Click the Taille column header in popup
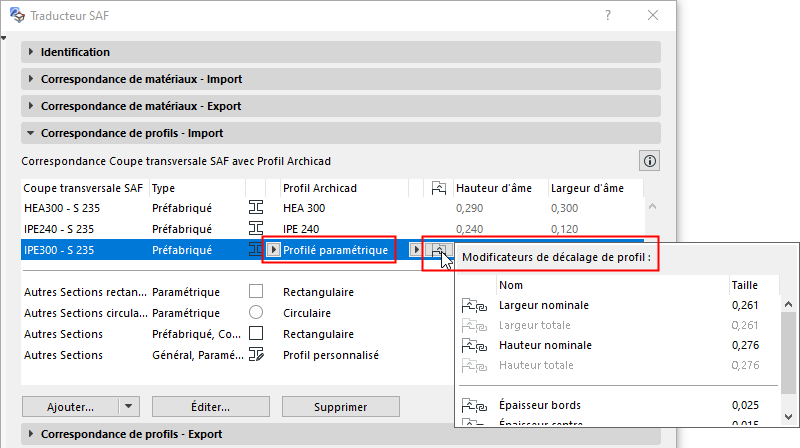Viewport: 800px width, 448px height. pos(754,285)
